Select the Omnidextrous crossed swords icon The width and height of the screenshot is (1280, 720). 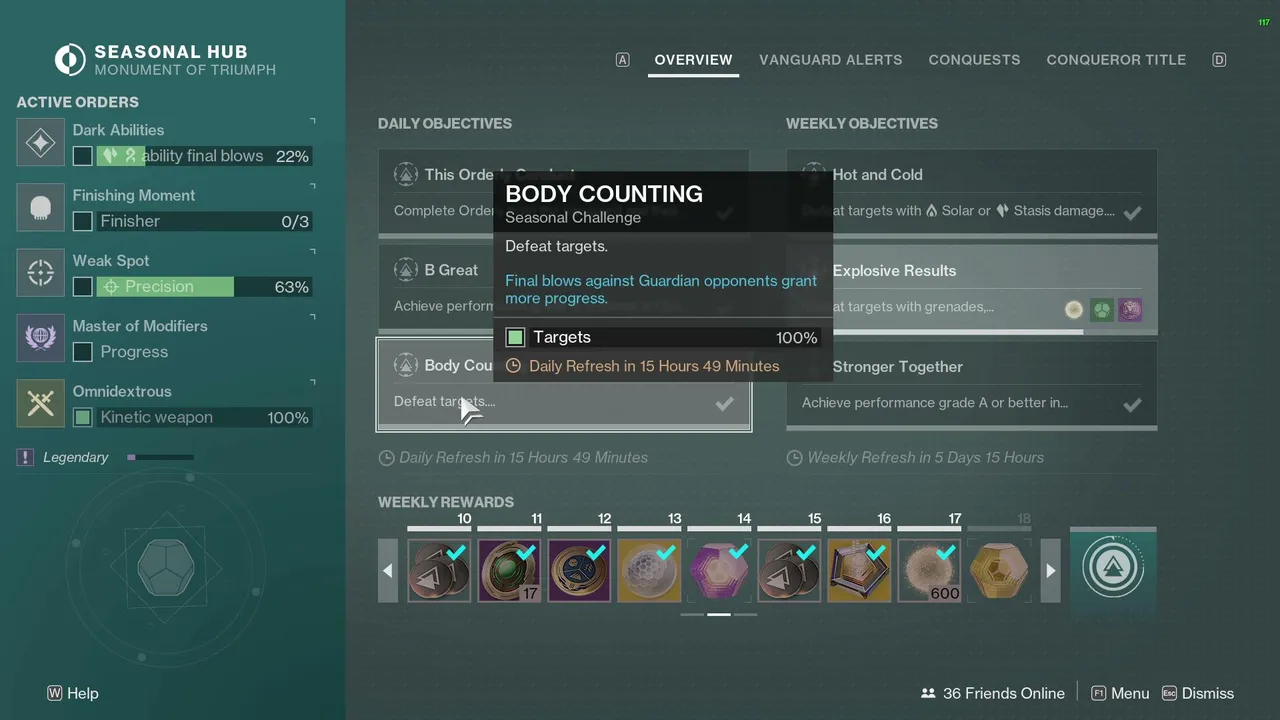coord(40,404)
